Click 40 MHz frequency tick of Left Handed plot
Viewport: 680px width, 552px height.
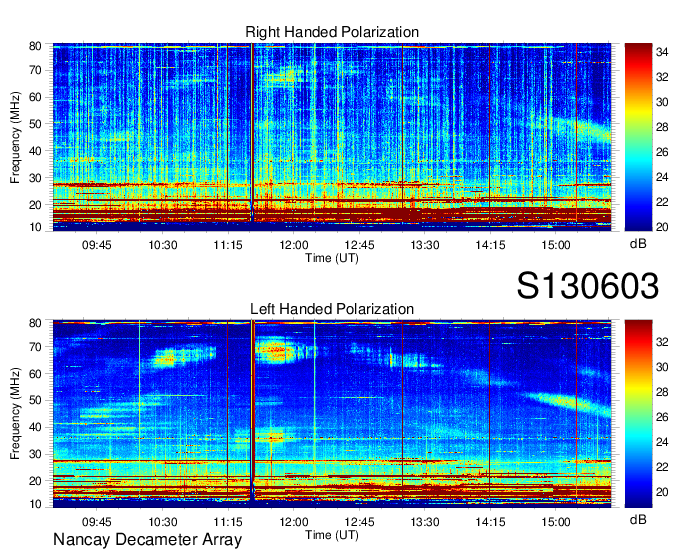[35, 427]
